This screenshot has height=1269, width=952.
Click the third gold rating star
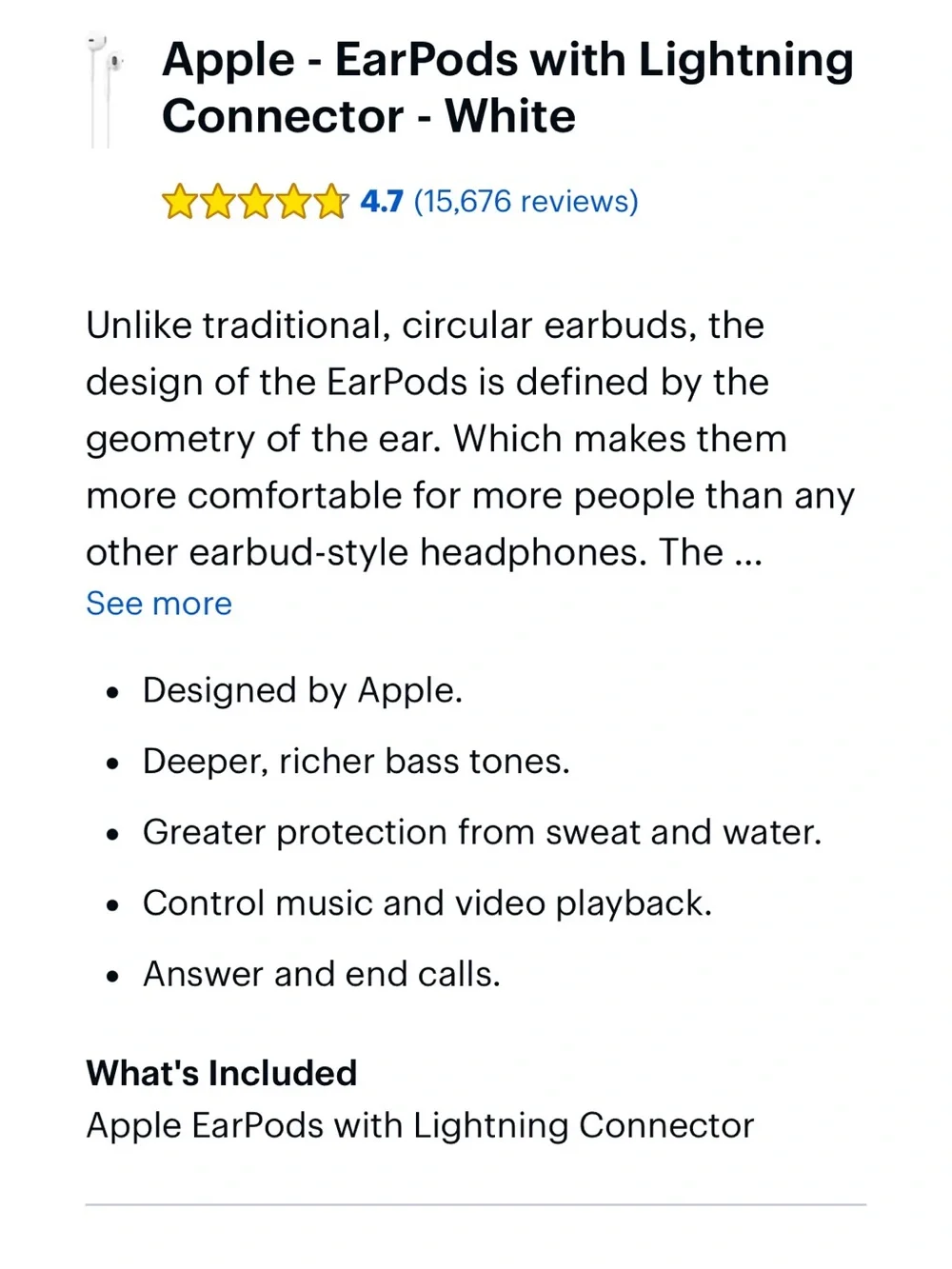tap(255, 202)
